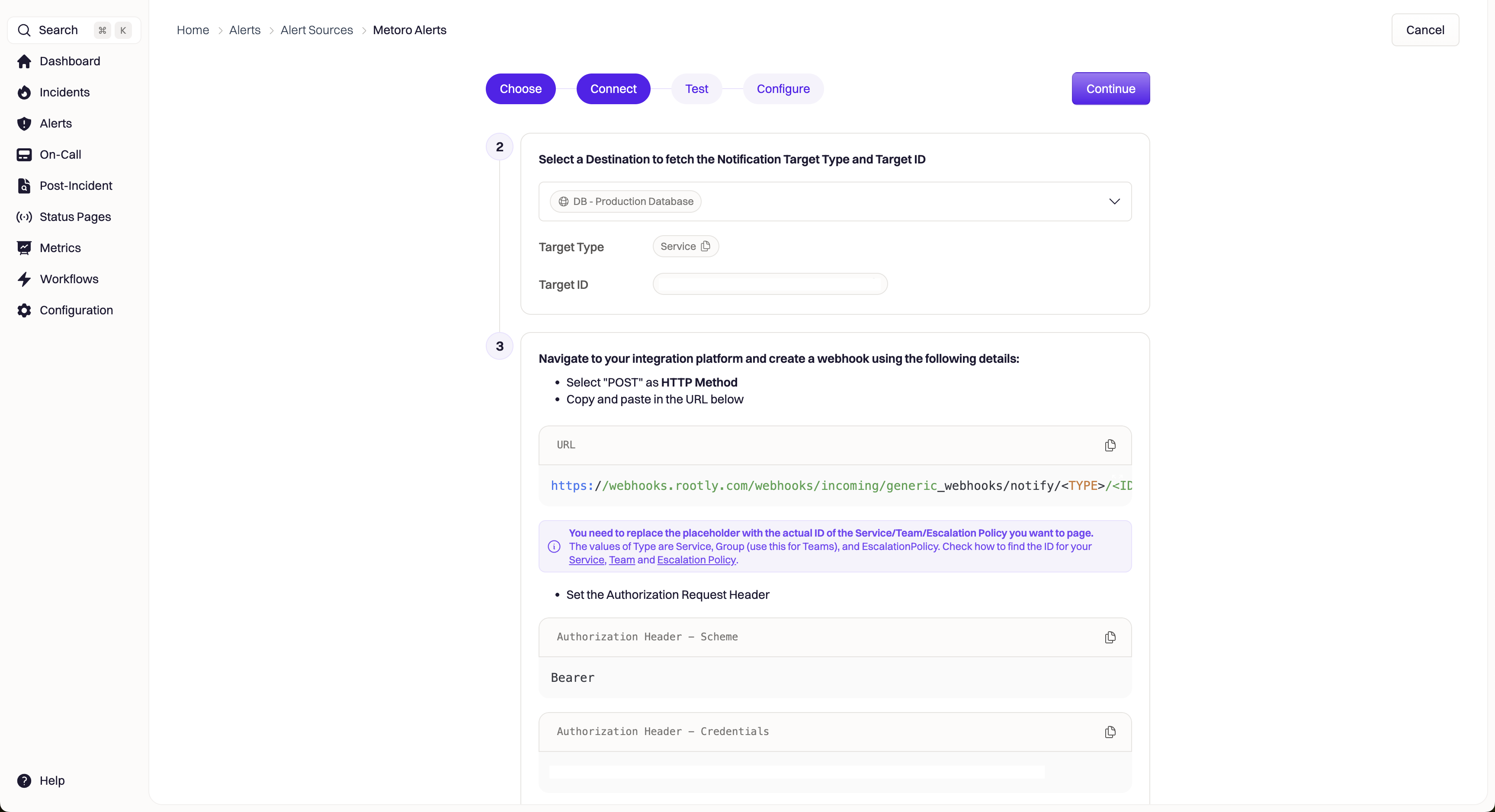Navigate to Alert Sources in the breadcrumb
The image size is (1495, 812).
coord(316,30)
